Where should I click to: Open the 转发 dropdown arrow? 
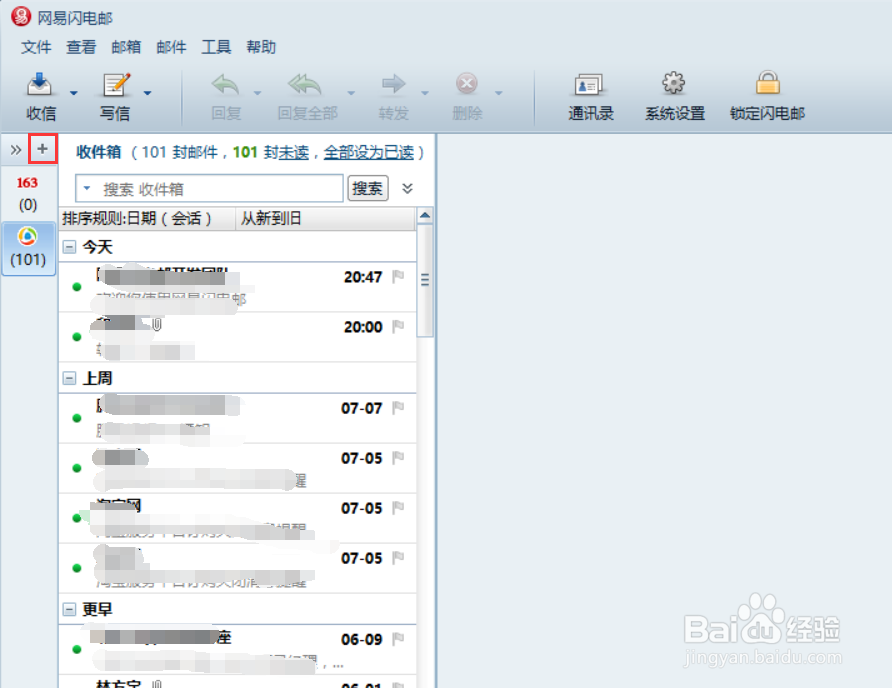point(424,93)
